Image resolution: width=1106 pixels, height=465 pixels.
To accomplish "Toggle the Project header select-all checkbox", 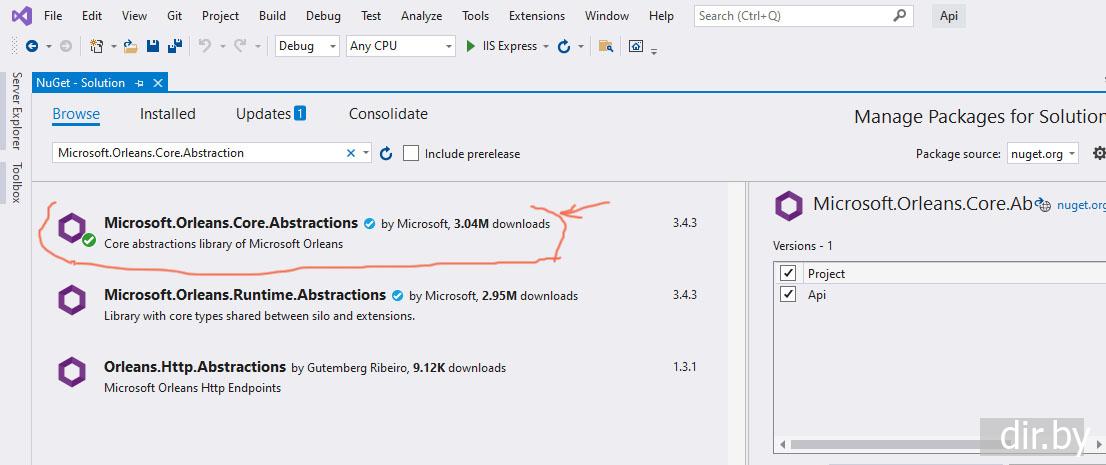I will tap(788, 273).
